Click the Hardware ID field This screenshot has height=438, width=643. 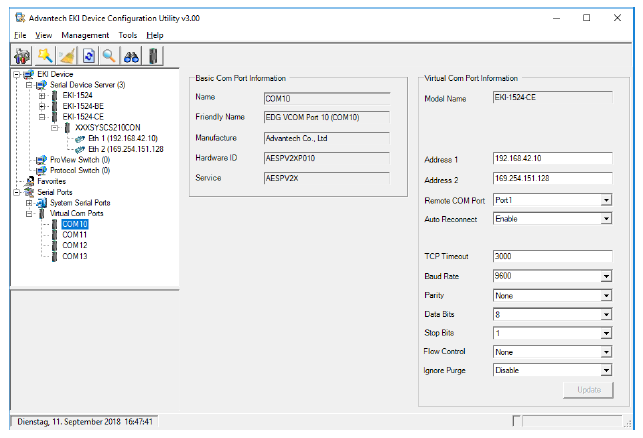pos(326,158)
